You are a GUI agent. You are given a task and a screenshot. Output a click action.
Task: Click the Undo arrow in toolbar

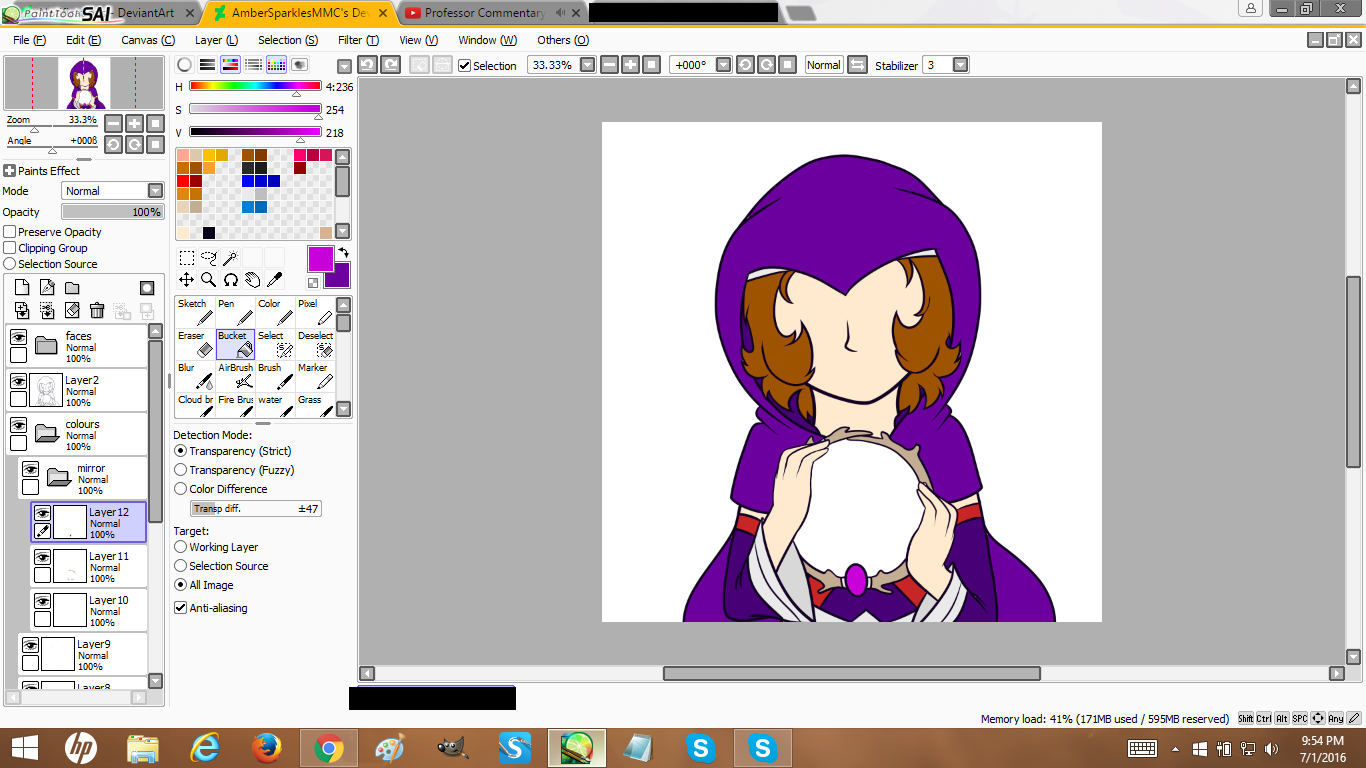(367, 65)
